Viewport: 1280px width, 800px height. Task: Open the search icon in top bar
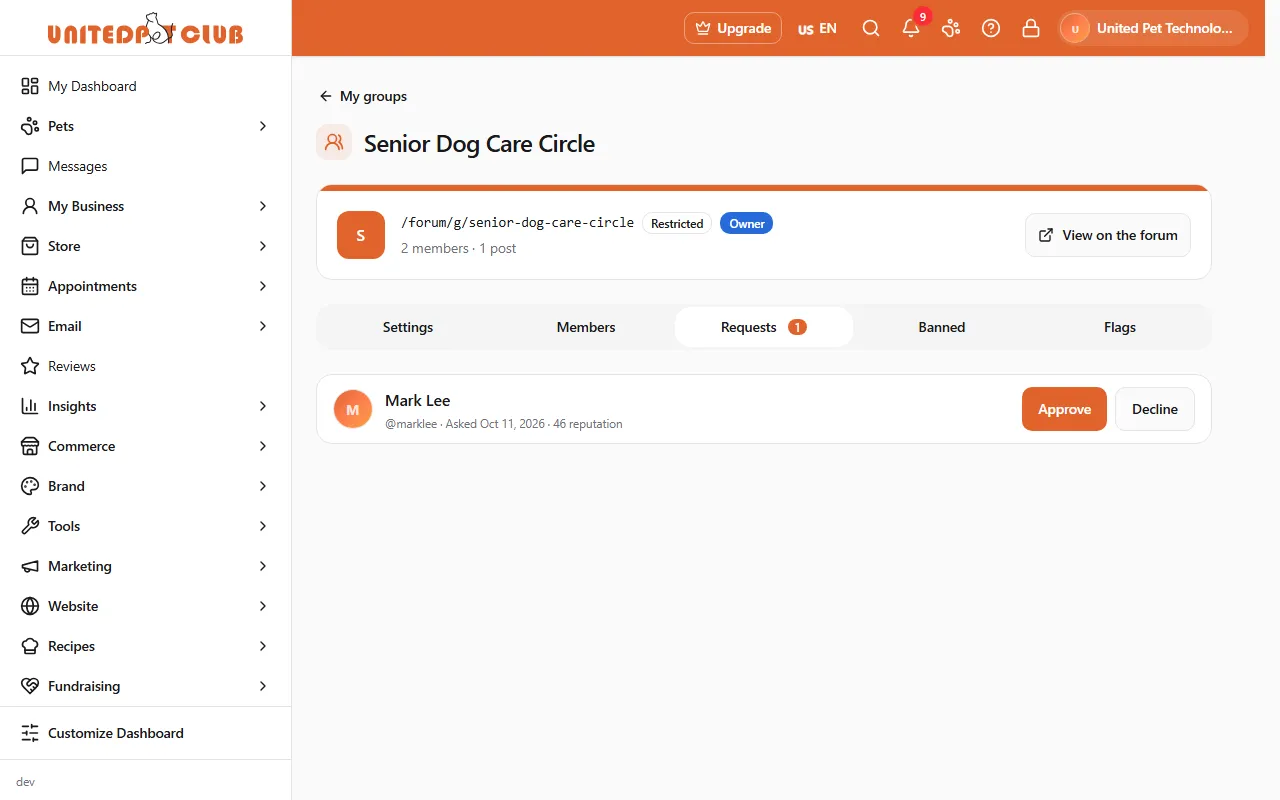871,28
